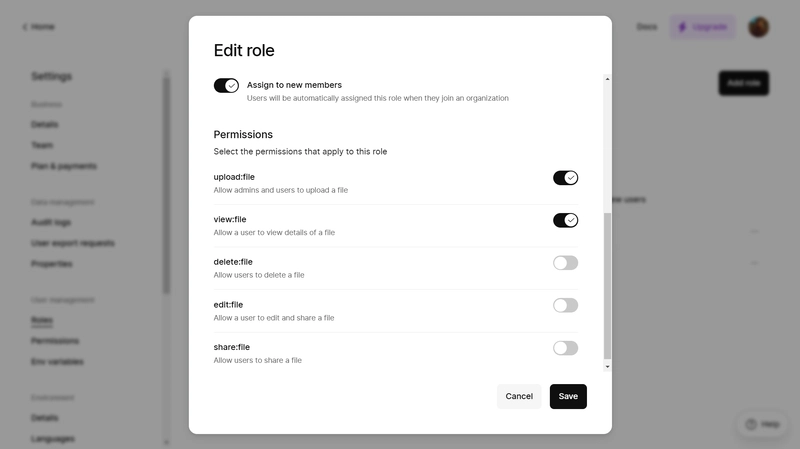Open the user avatar menu

pos(758,27)
